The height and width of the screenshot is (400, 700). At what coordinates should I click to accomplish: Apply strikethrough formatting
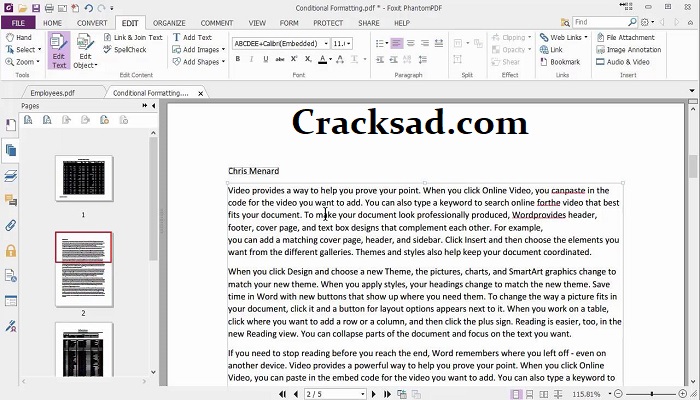280,59
